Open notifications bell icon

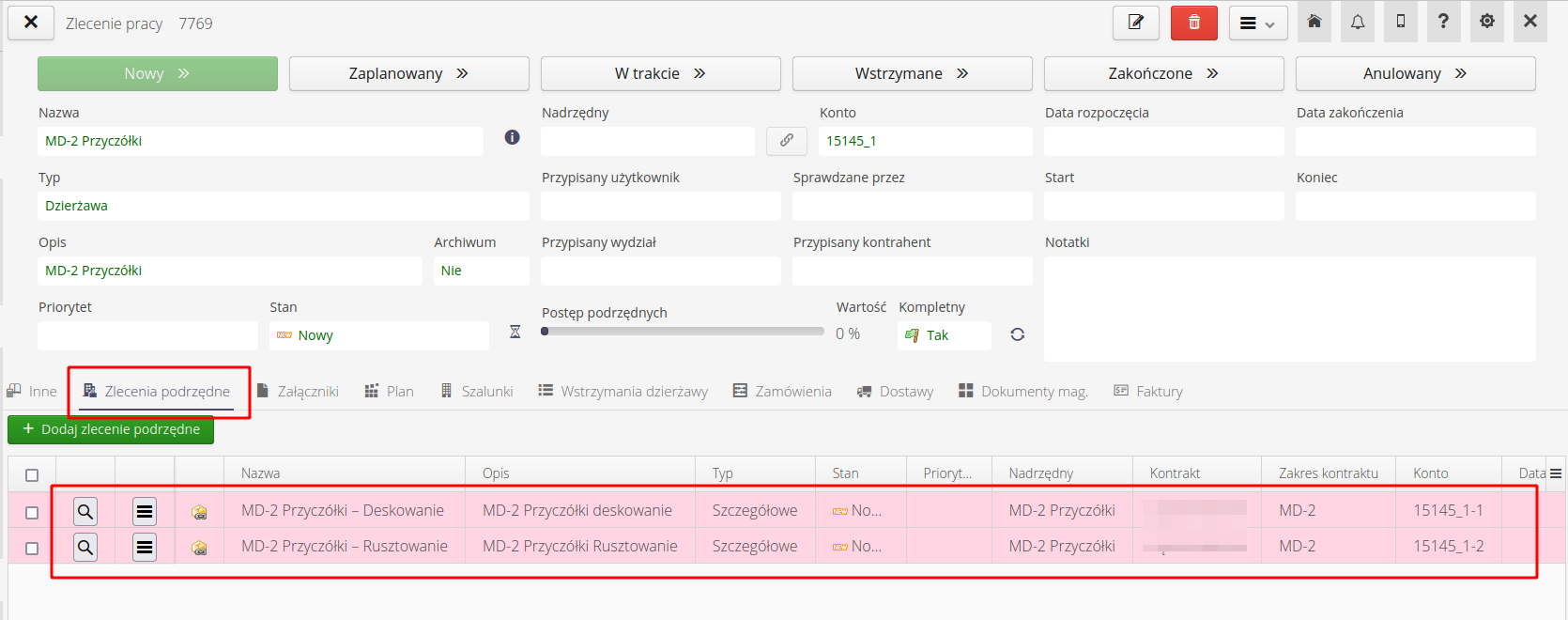[1358, 22]
